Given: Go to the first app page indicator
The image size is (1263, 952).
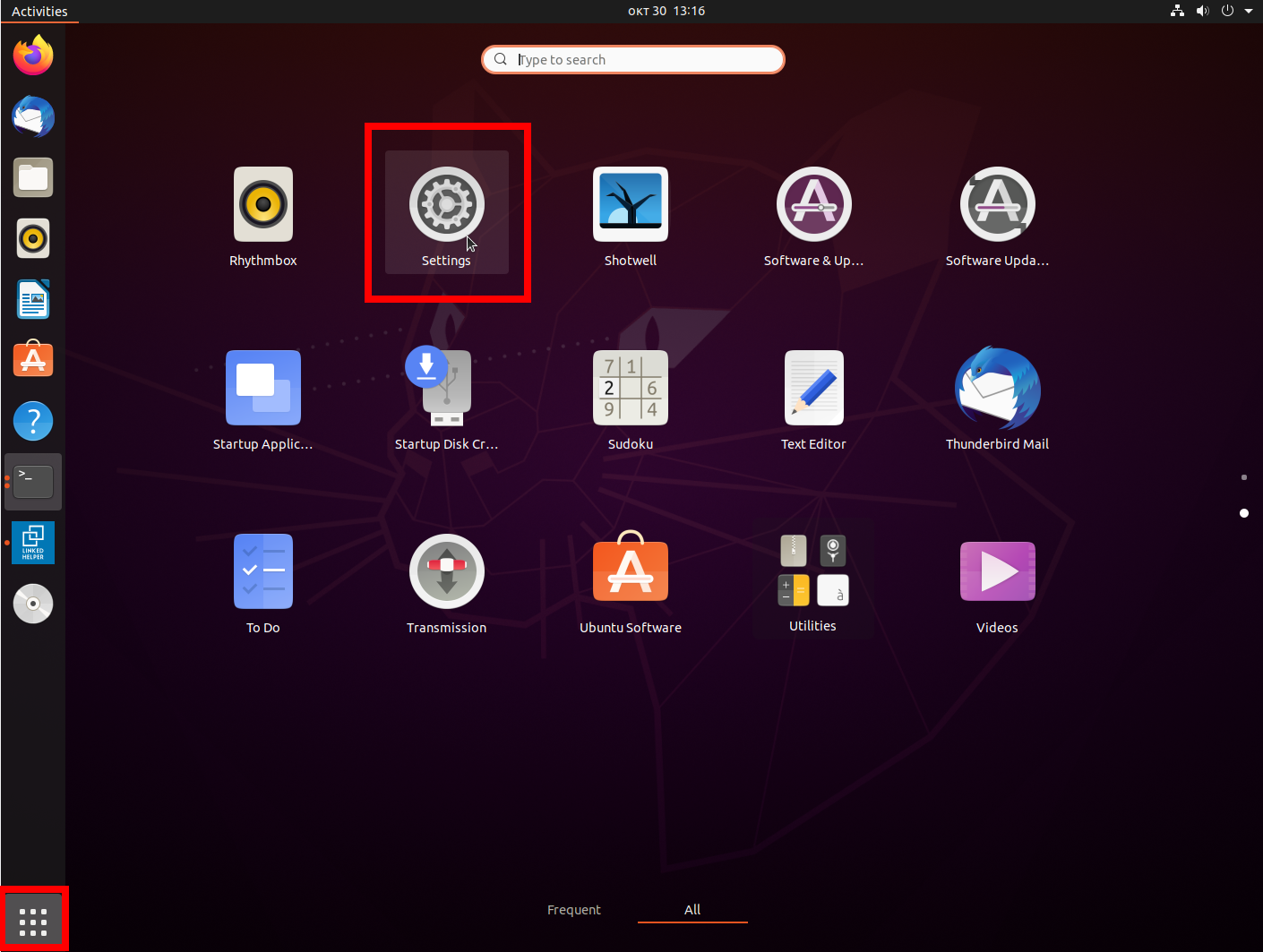Looking at the screenshot, I should (x=1243, y=477).
